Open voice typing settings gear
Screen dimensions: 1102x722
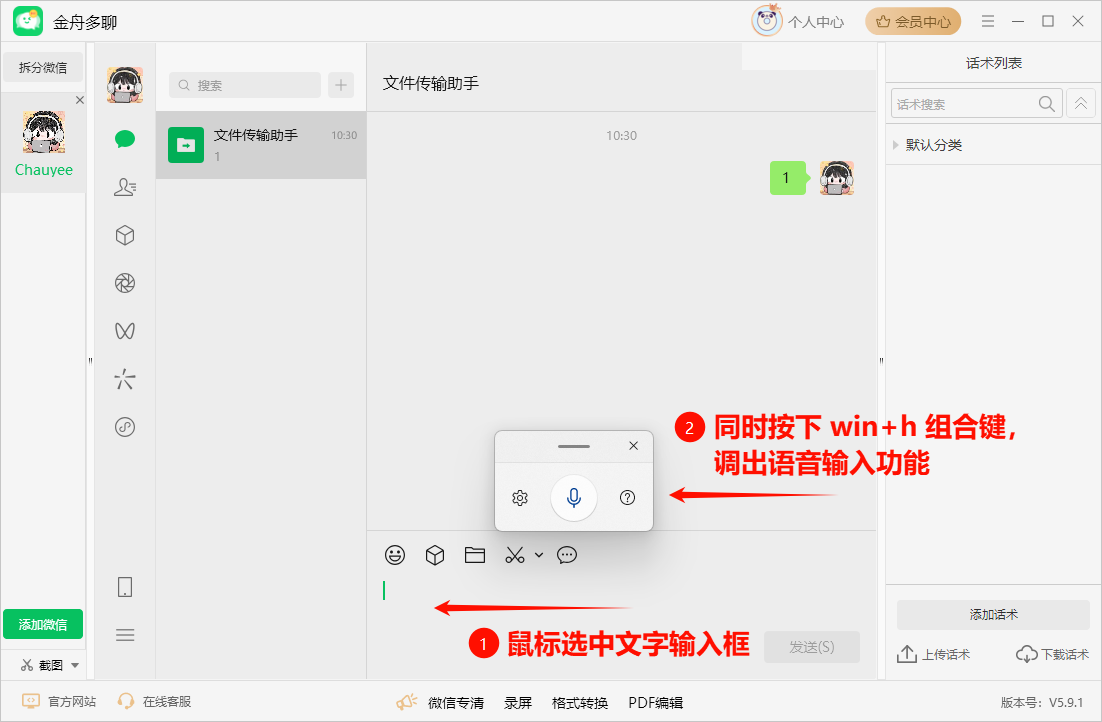pos(520,498)
